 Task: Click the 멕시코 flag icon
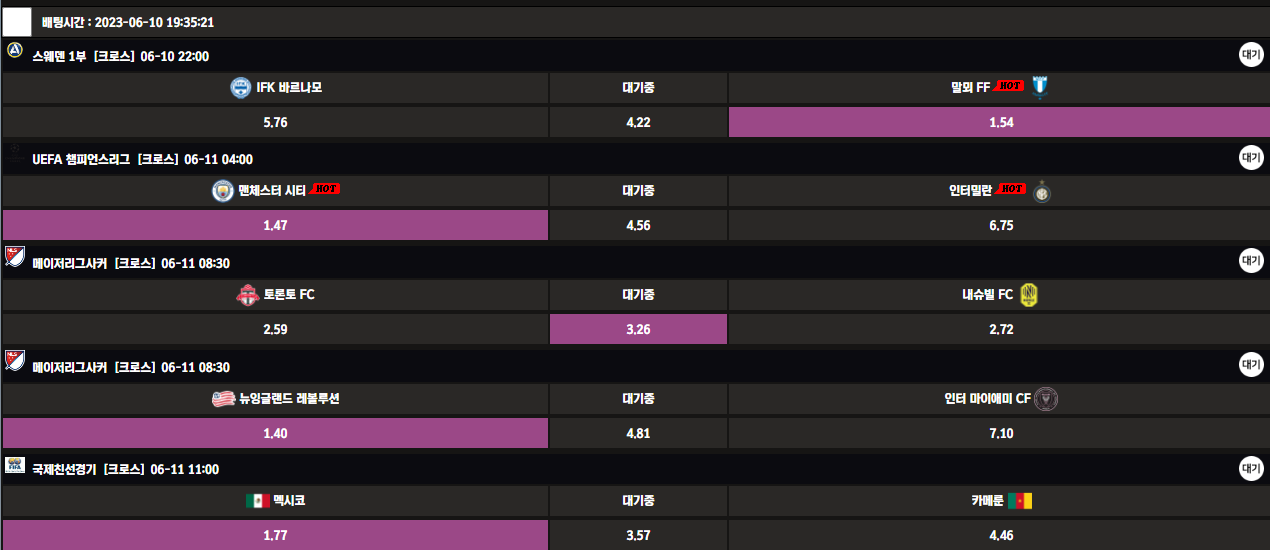(257, 501)
